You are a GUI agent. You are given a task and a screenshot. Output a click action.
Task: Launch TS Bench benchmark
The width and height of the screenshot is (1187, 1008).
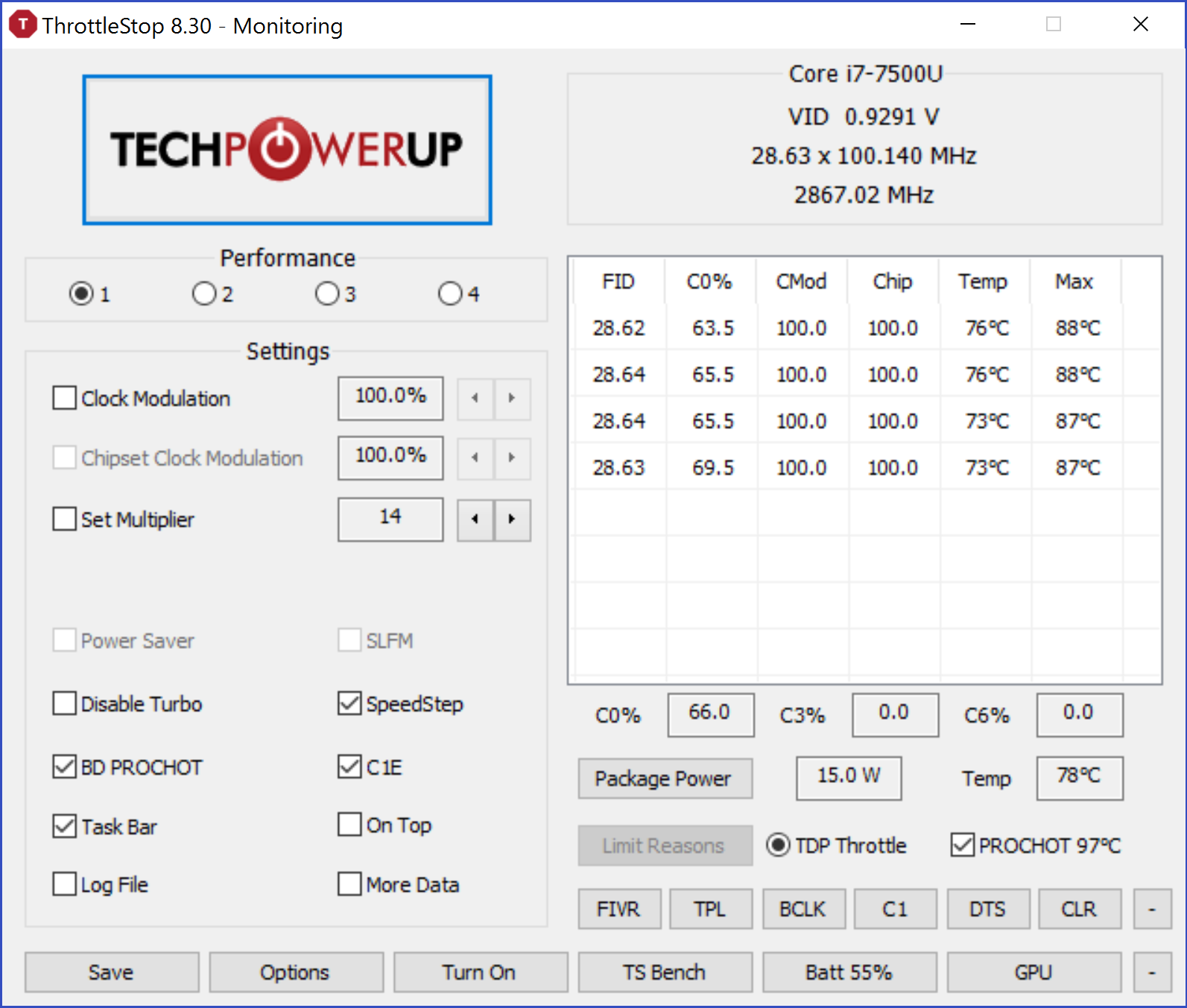click(x=664, y=972)
